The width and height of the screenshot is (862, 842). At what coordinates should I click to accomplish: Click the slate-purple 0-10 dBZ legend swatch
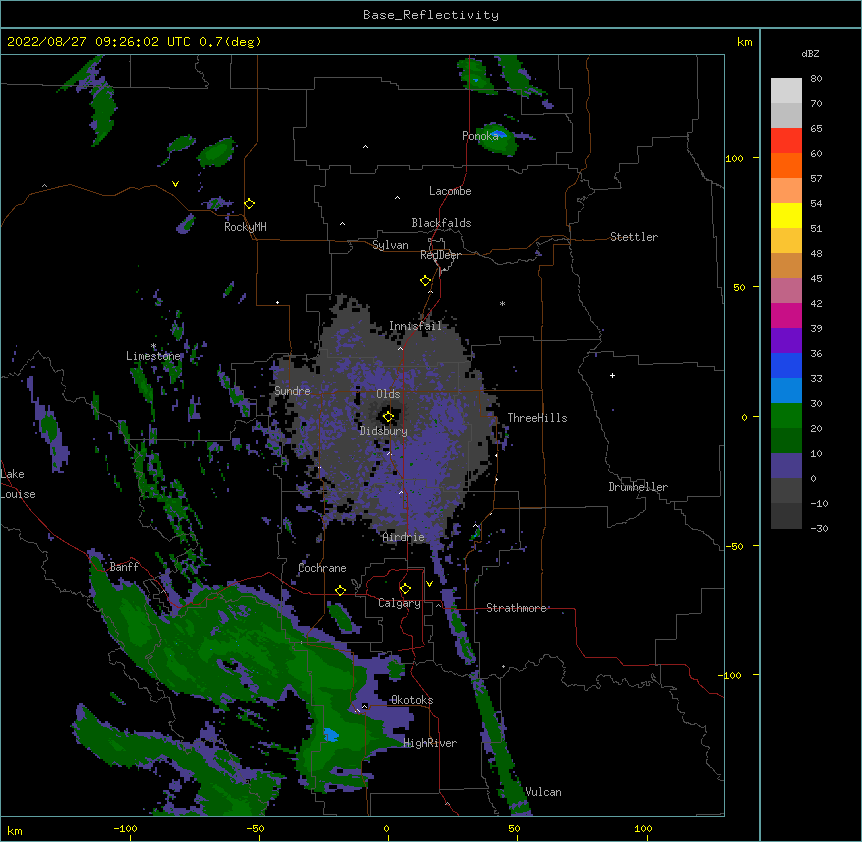[786, 466]
